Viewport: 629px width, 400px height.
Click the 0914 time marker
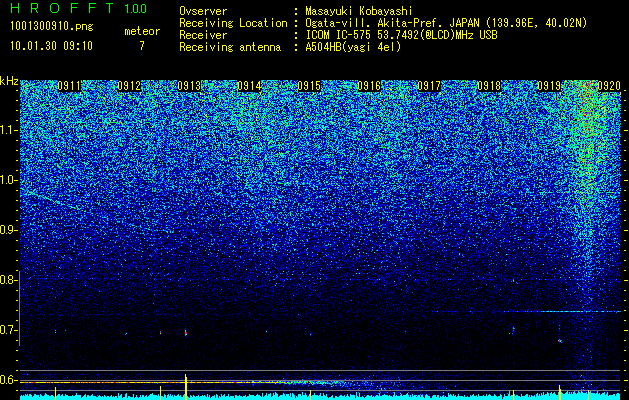click(249, 86)
